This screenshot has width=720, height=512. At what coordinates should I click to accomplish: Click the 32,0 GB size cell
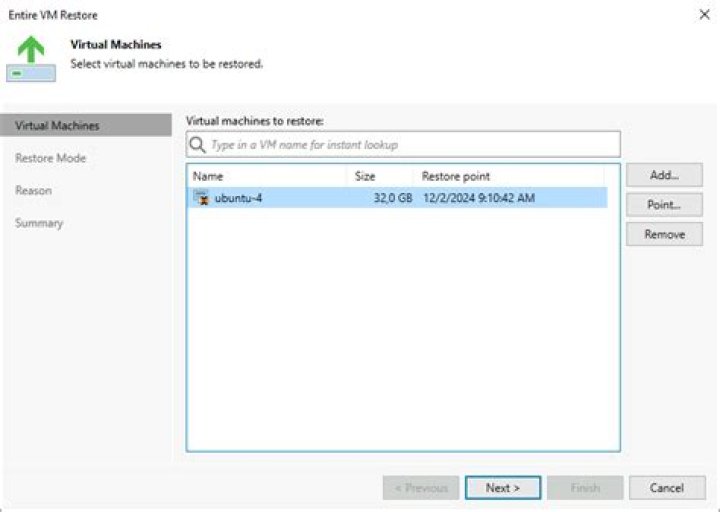click(393, 198)
